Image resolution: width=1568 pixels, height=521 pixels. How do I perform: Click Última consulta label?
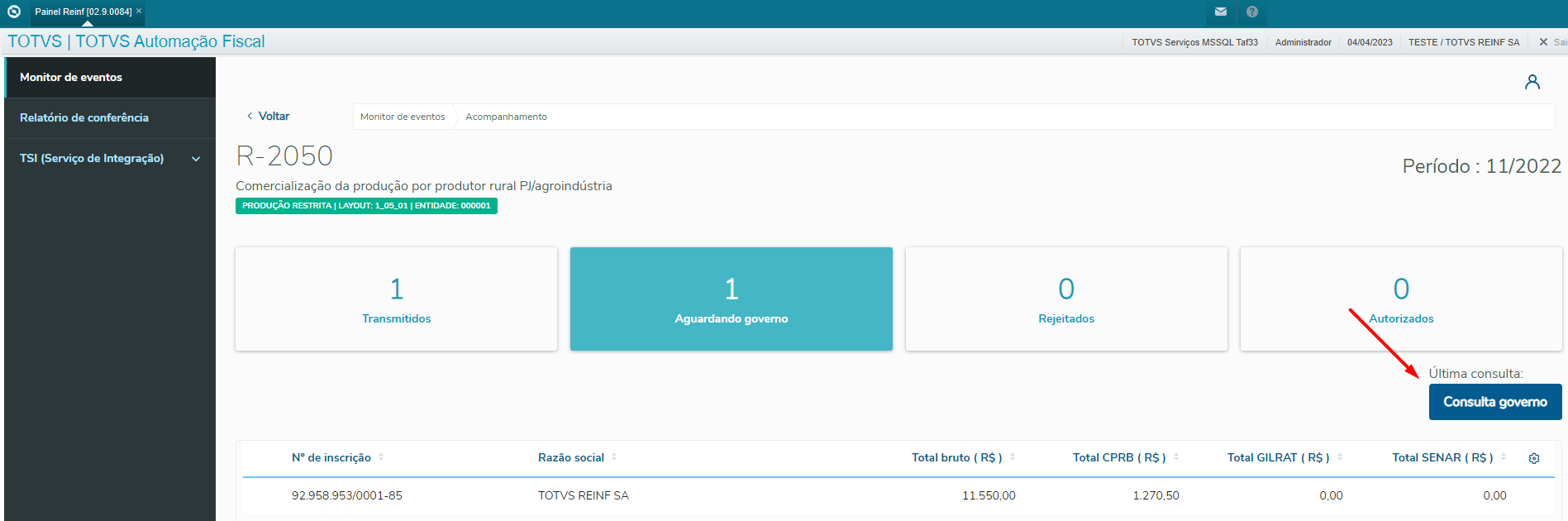[x=1475, y=374]
